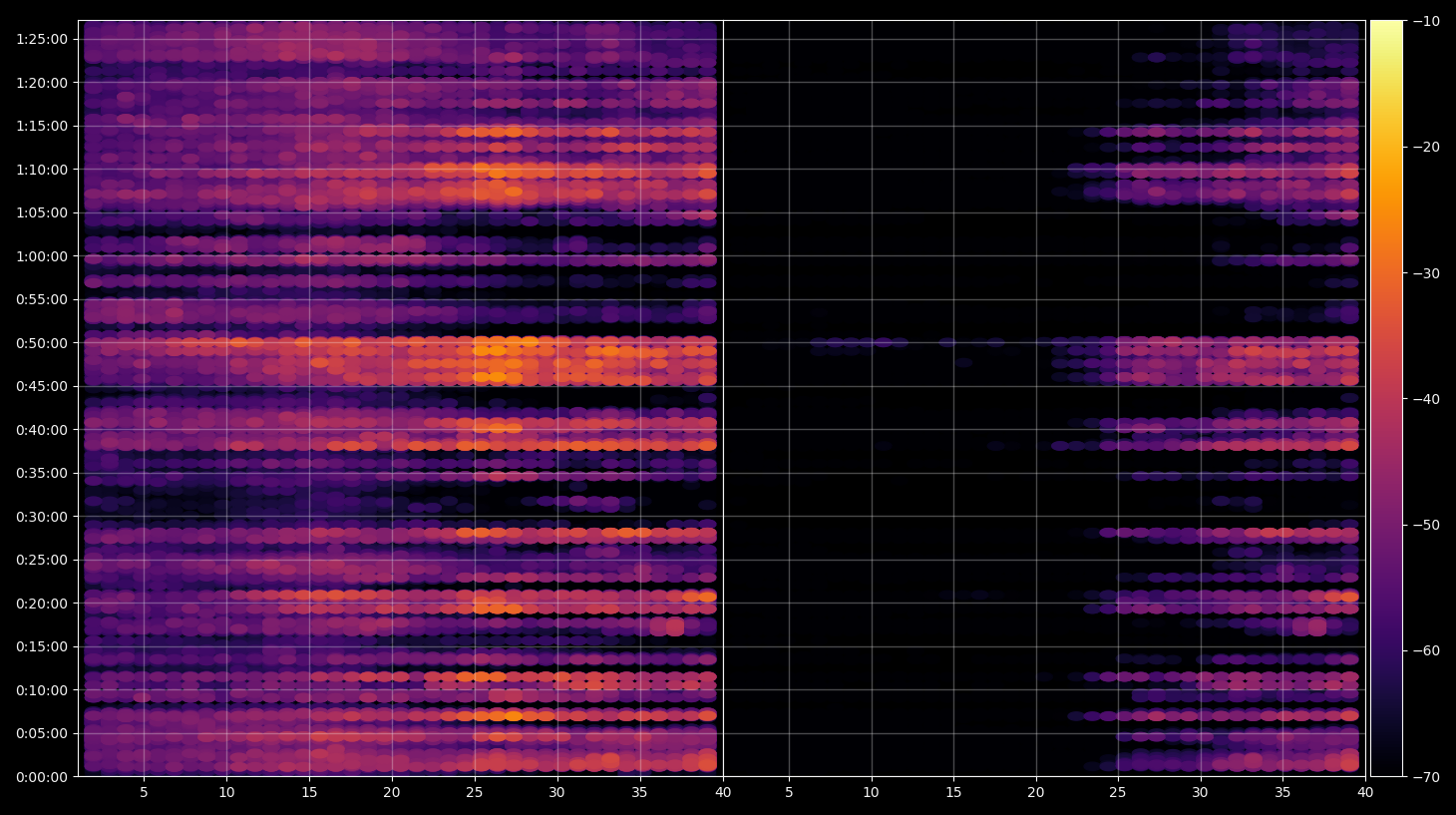Click the 0:50:00 time axis label
Screen dimensions: 1456x815
42,343
